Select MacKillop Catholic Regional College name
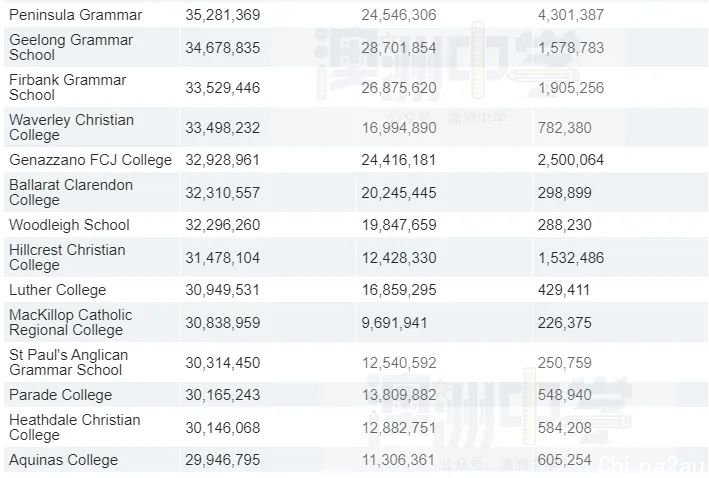 [71, 322]
